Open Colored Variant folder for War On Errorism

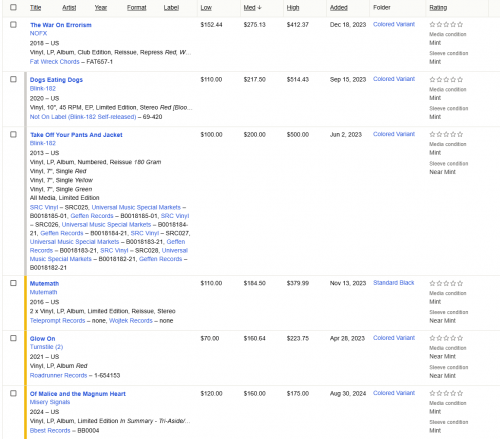tap(394, 24)
